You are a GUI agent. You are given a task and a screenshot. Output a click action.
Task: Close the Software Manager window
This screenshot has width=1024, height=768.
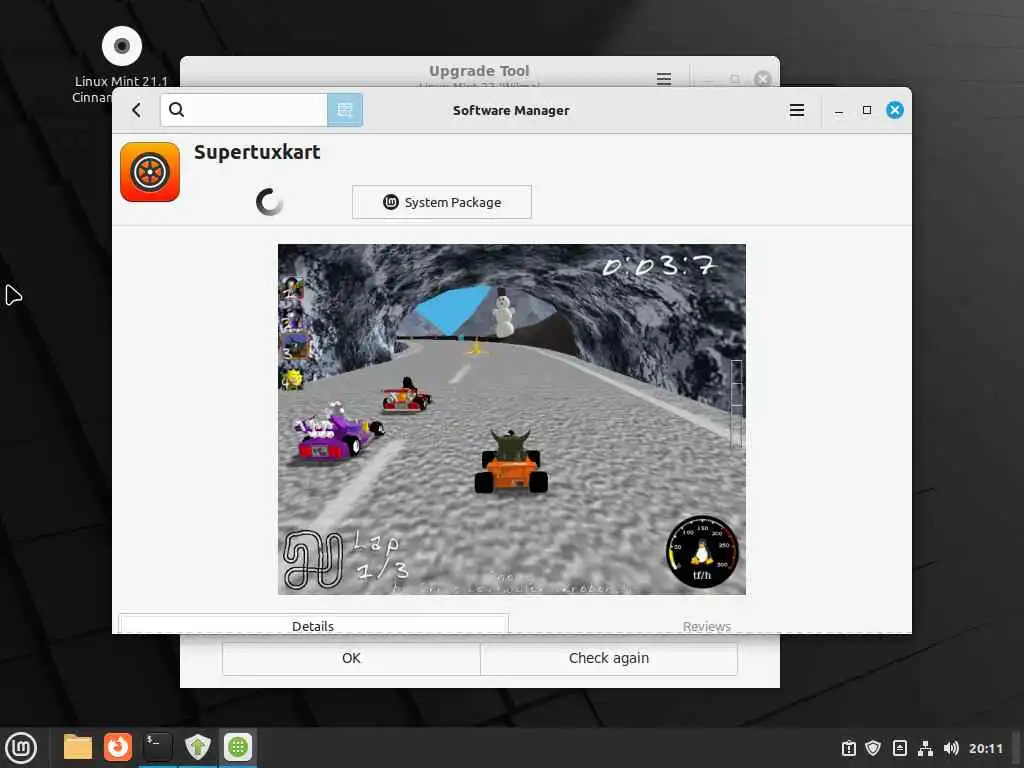895,110
